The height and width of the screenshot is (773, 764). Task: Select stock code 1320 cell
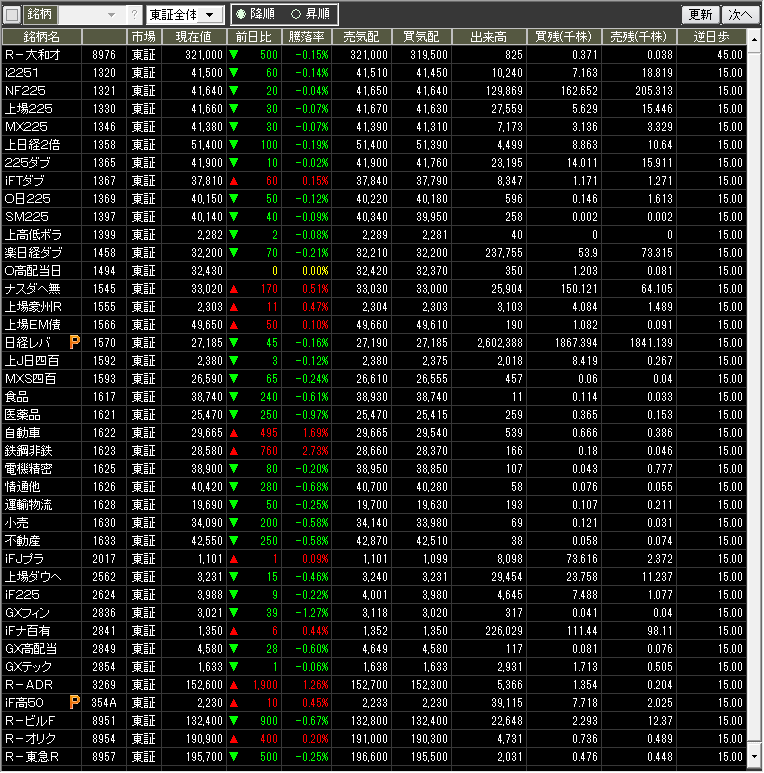[104, 72]
